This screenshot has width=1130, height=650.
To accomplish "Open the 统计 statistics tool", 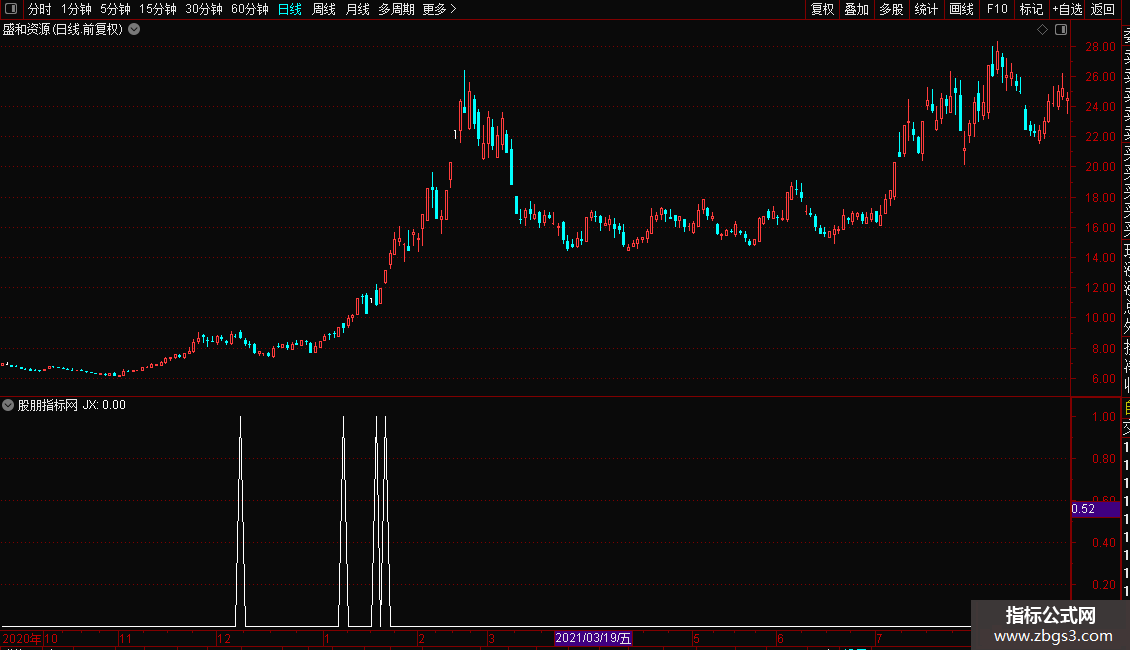I will click(926, 9).
